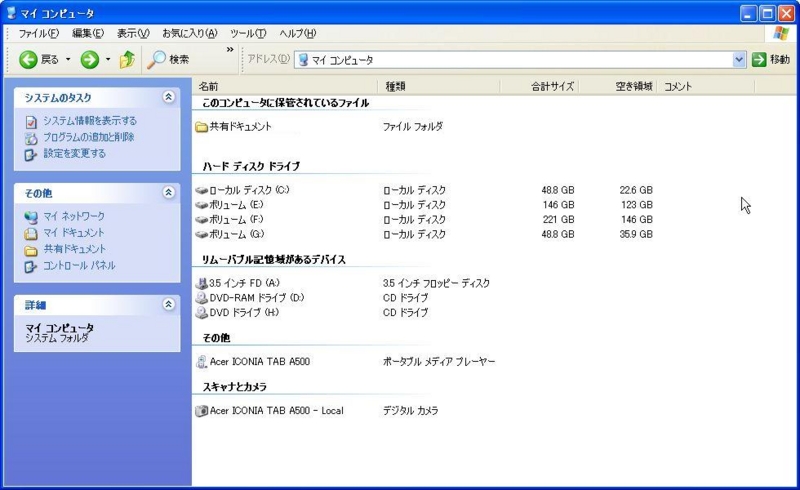Click ポータブル メディア プレーヤー type text
The width and height of the screenshot is (800, 490).
point(439,362)
